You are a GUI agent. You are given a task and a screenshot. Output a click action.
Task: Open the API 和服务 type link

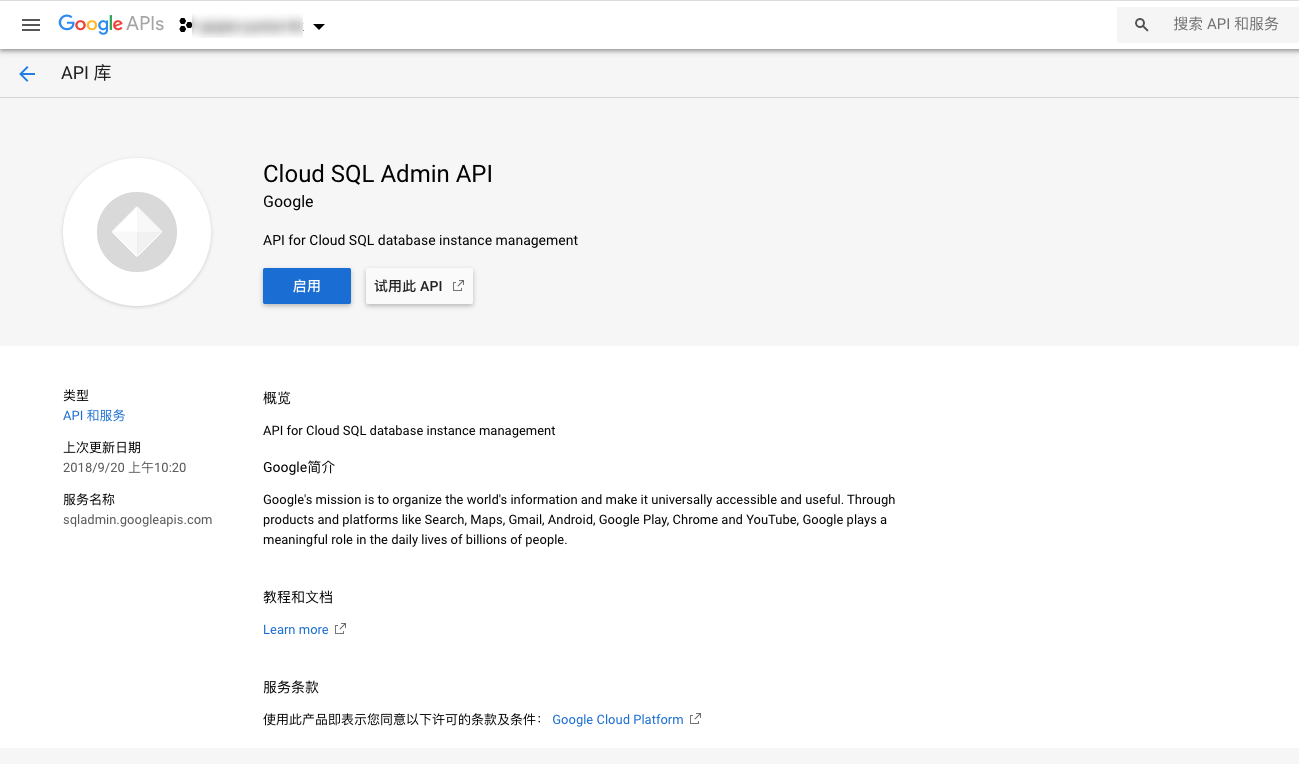[x=94, y=416]
